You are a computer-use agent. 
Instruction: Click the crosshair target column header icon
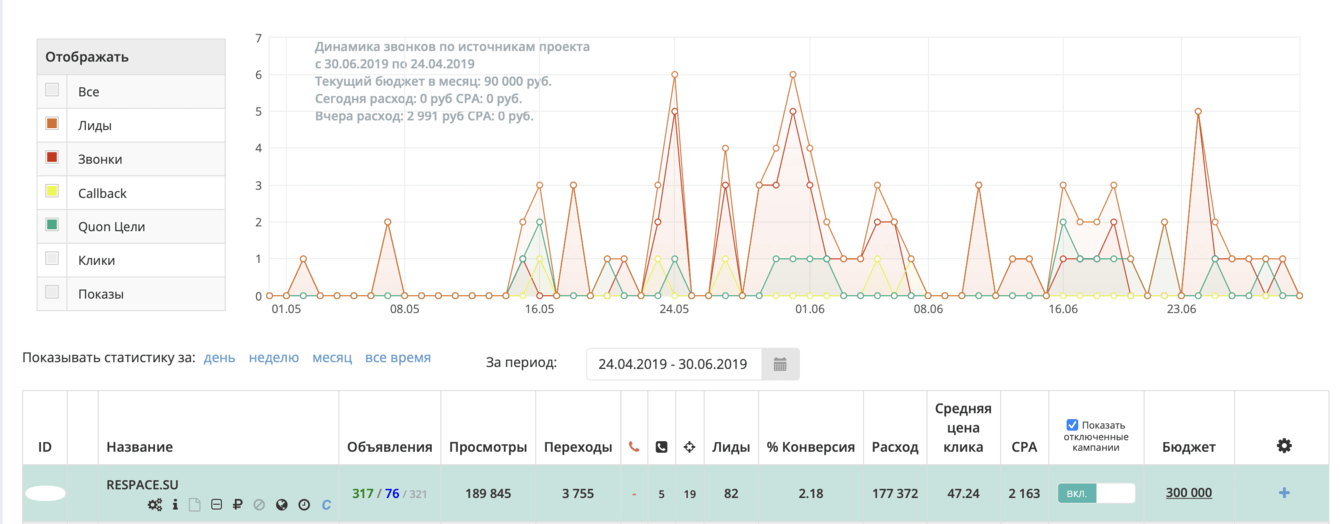point(689,447)
